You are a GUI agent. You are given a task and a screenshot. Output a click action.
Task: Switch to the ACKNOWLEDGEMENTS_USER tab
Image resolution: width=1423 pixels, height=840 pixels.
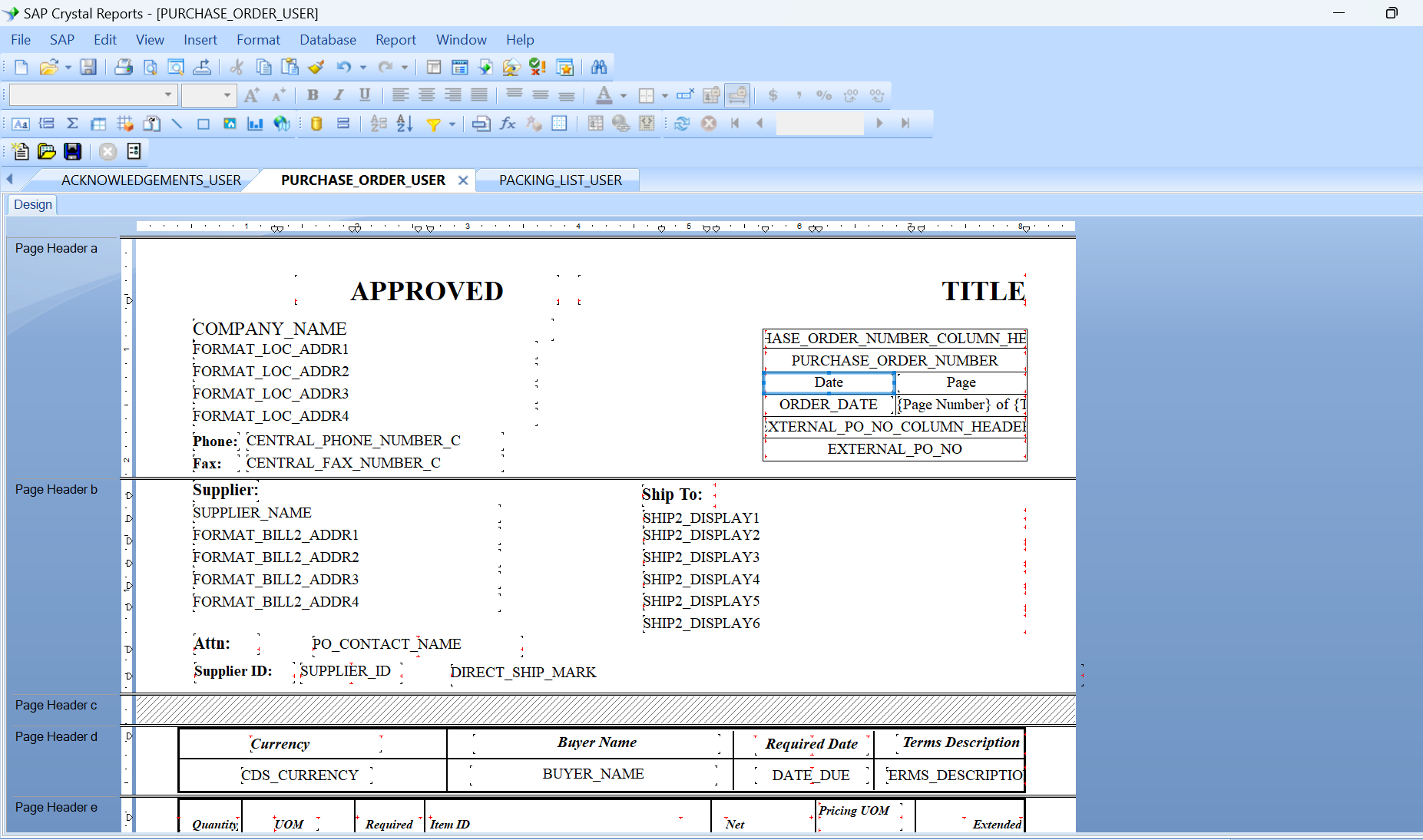(x=151, y=180)
